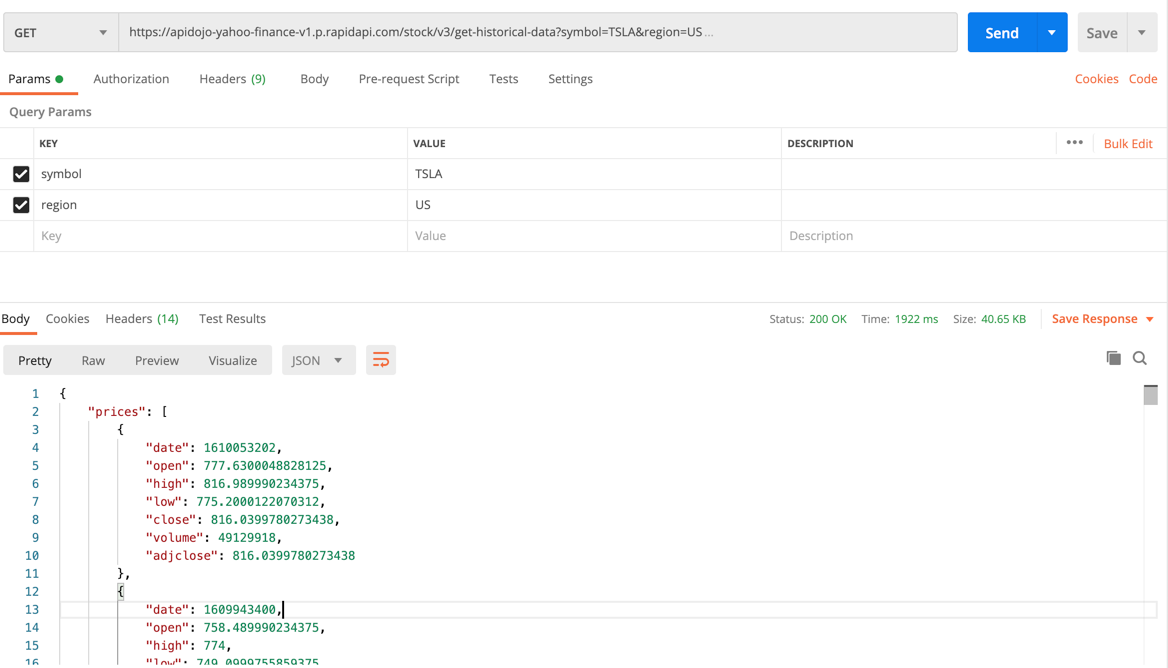
Task: Switch to Preview response view
Action: [x=156, y=360]
